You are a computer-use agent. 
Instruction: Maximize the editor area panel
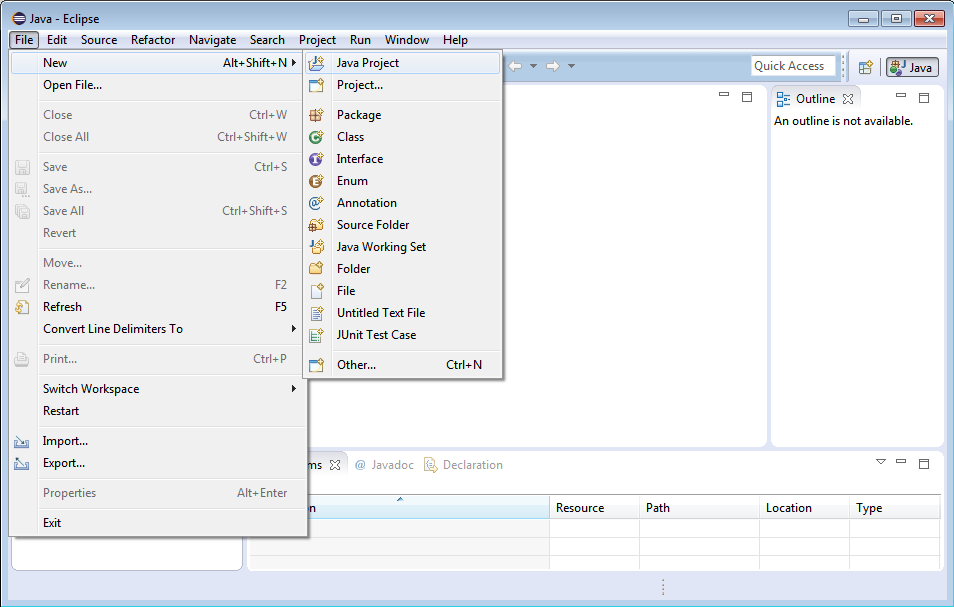[x=747, y=97]
